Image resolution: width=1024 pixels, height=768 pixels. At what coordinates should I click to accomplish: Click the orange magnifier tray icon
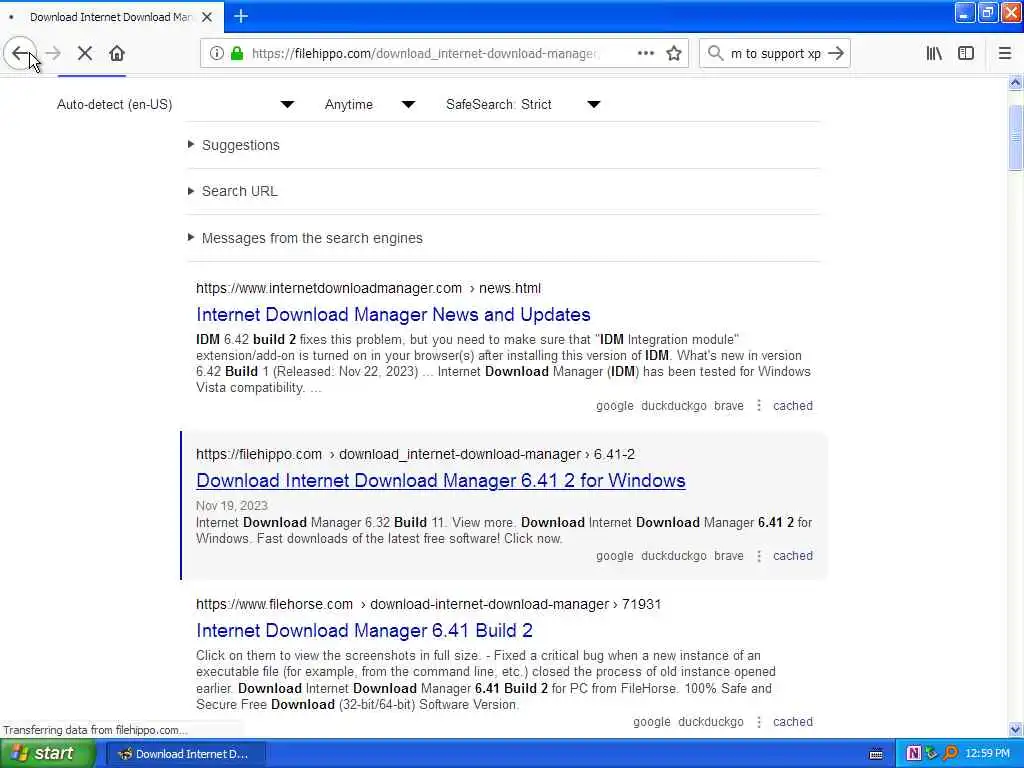coord(950,754)
